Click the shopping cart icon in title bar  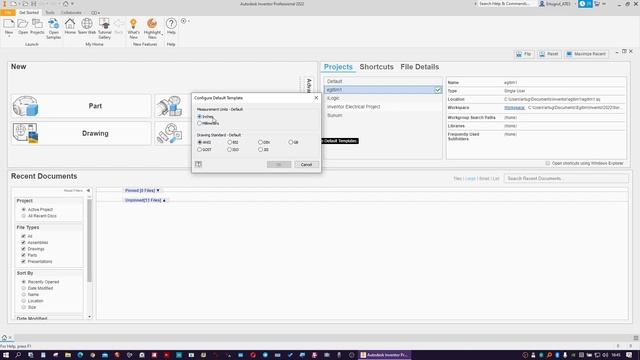coord(597,4)
